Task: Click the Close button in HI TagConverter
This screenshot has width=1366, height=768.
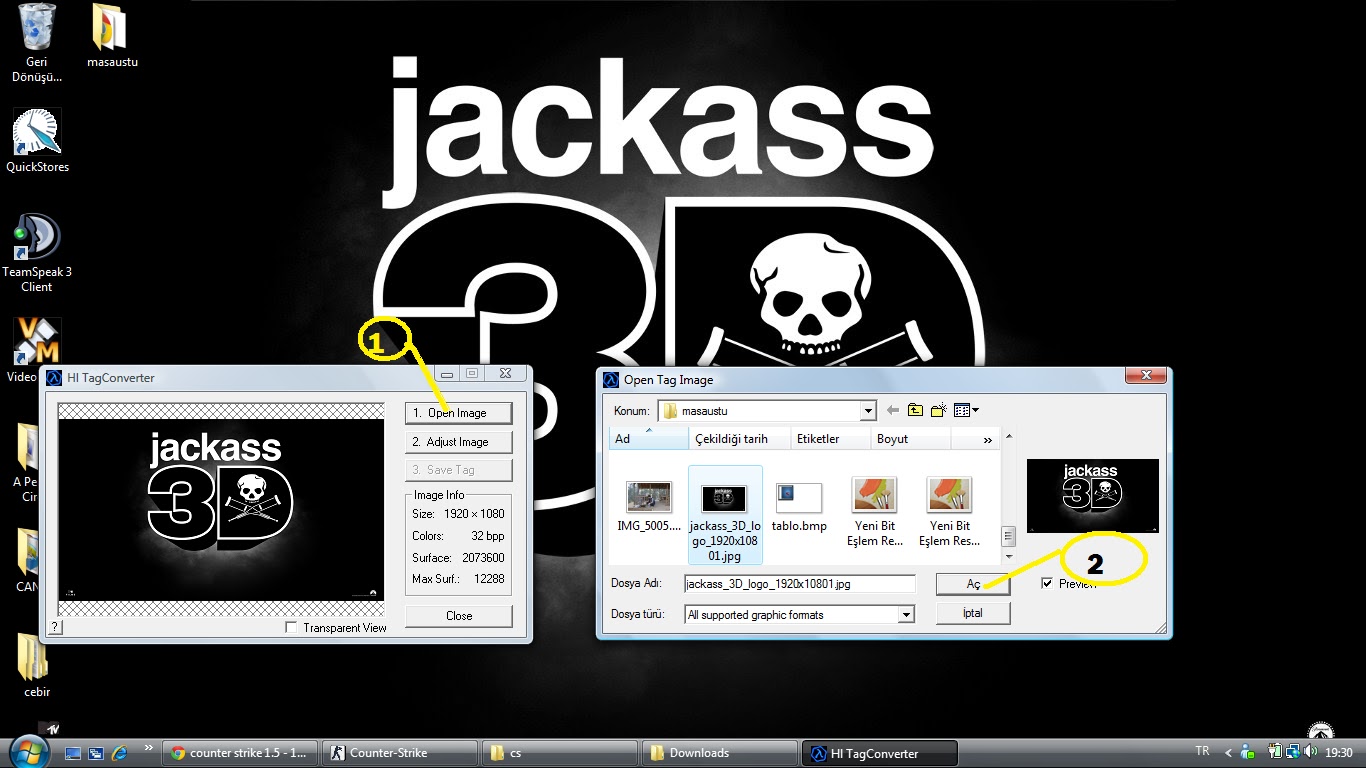Action: coord(459,616)
